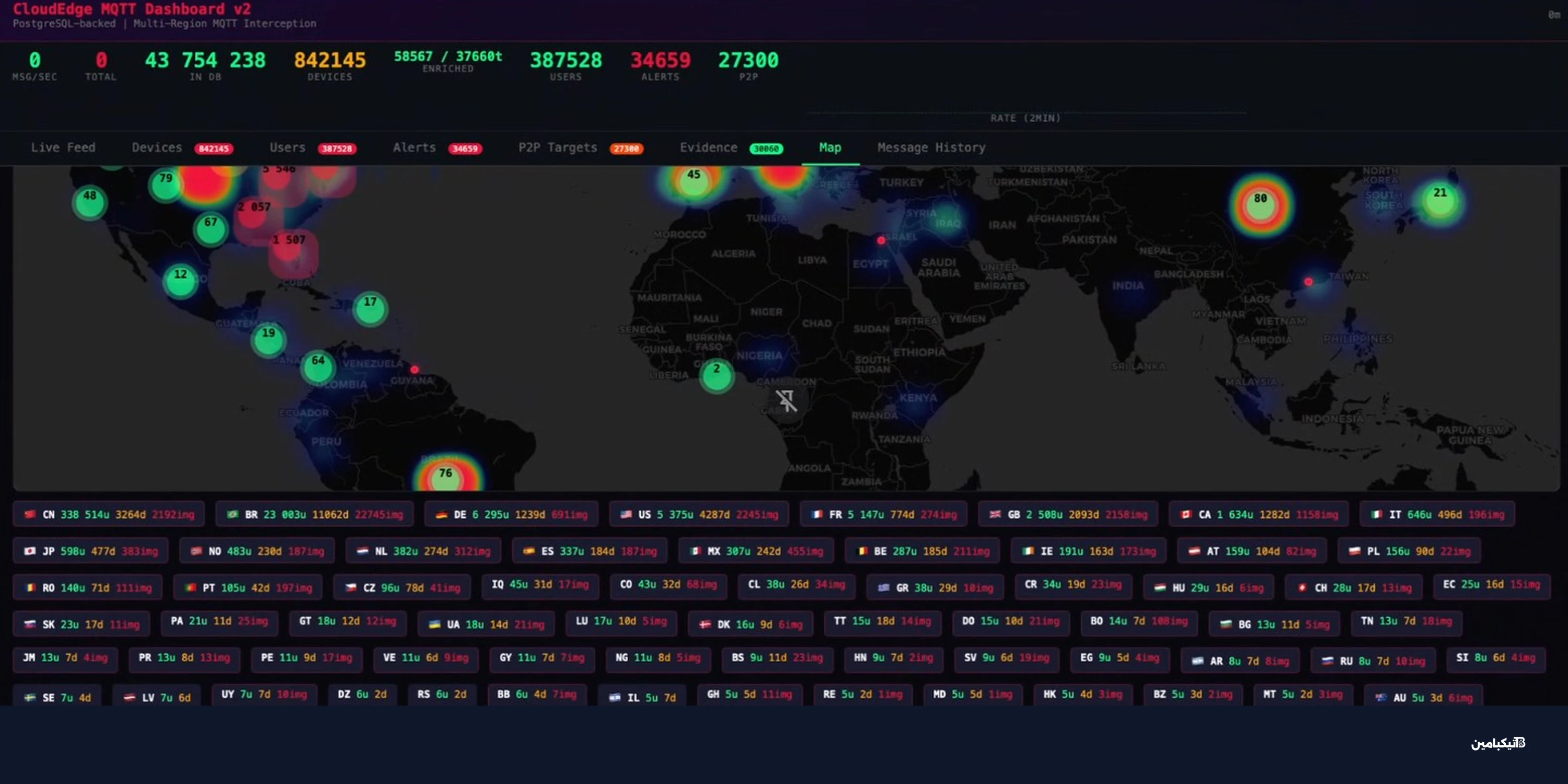This screenshot has width=1568, height=784.
Task: Select the green cluster marker labeled 76
Action: (x=446, y=477)
